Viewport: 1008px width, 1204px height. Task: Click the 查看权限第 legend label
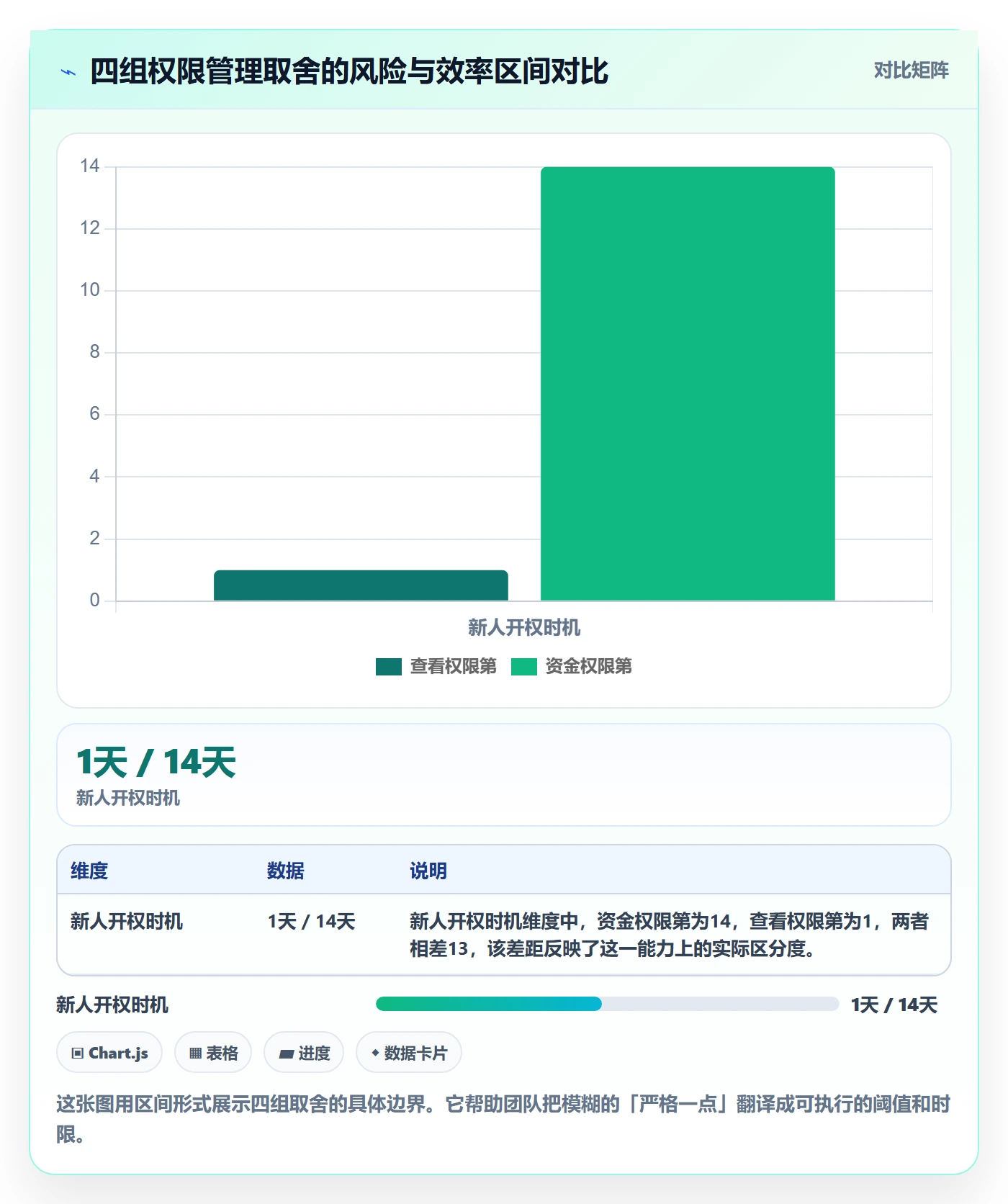pos(453,667)
